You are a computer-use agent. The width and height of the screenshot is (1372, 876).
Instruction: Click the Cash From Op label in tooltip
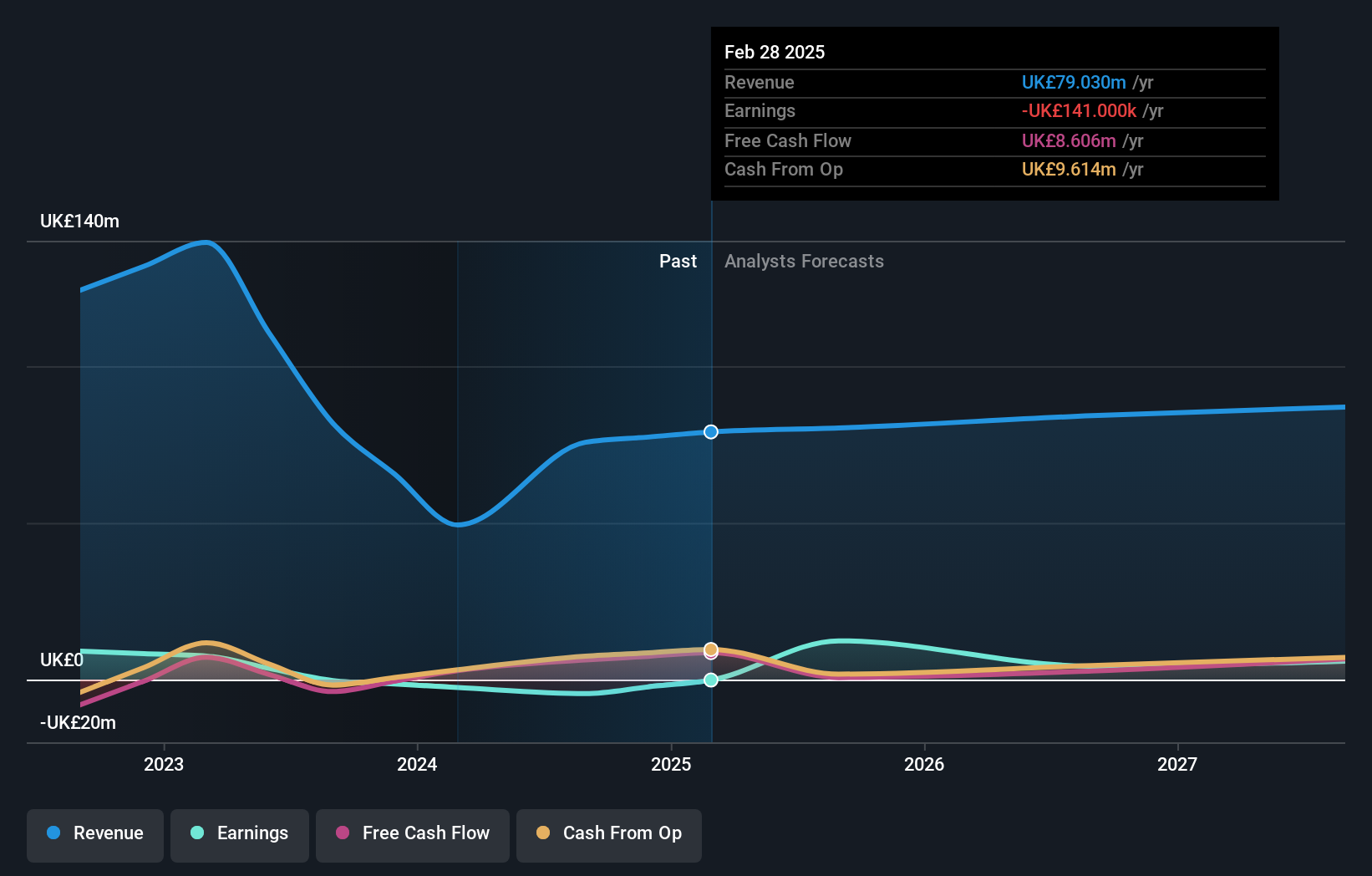point(784,170)
